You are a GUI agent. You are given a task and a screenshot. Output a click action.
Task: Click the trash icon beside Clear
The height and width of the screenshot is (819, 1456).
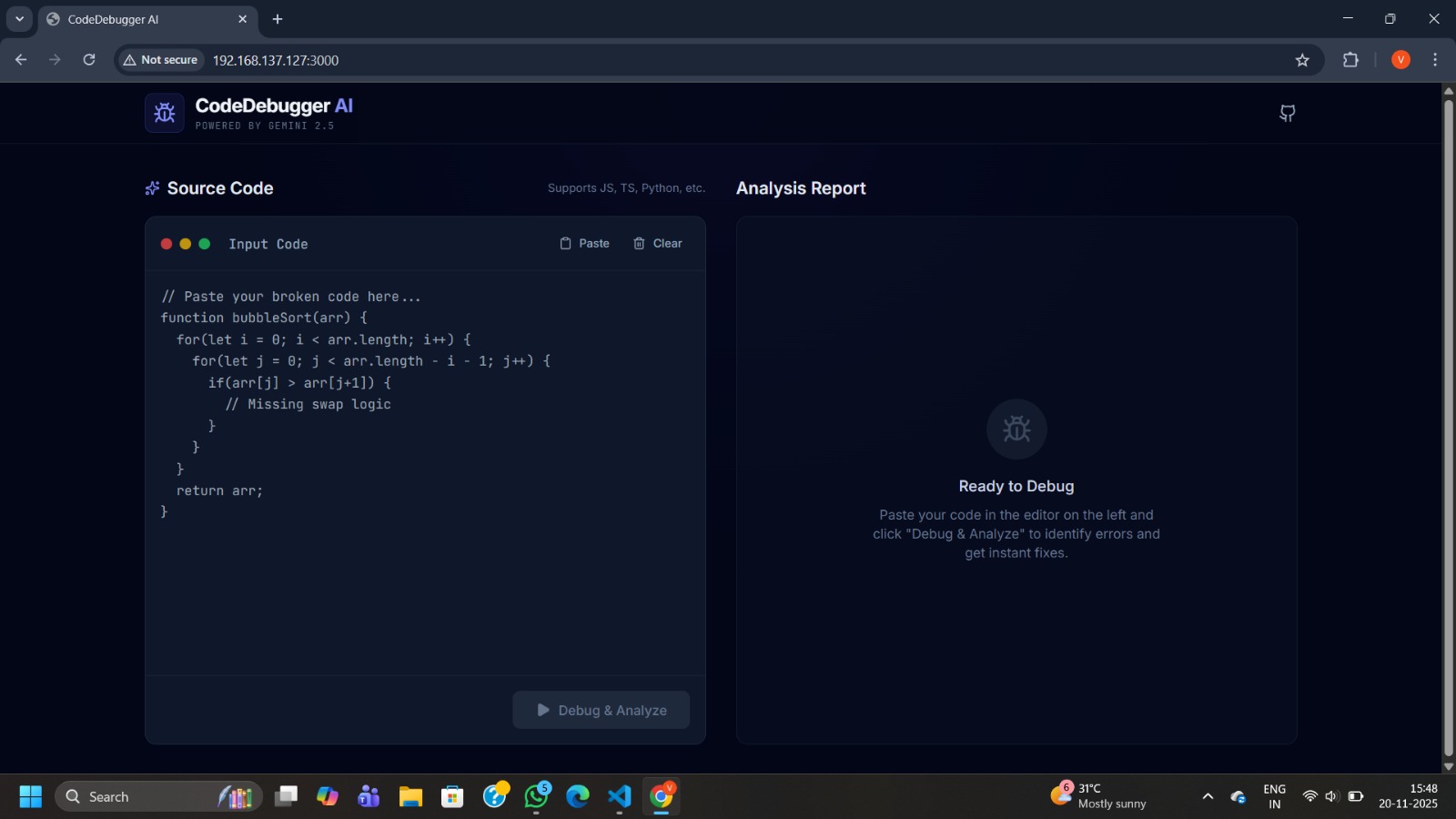pos(640,243)
